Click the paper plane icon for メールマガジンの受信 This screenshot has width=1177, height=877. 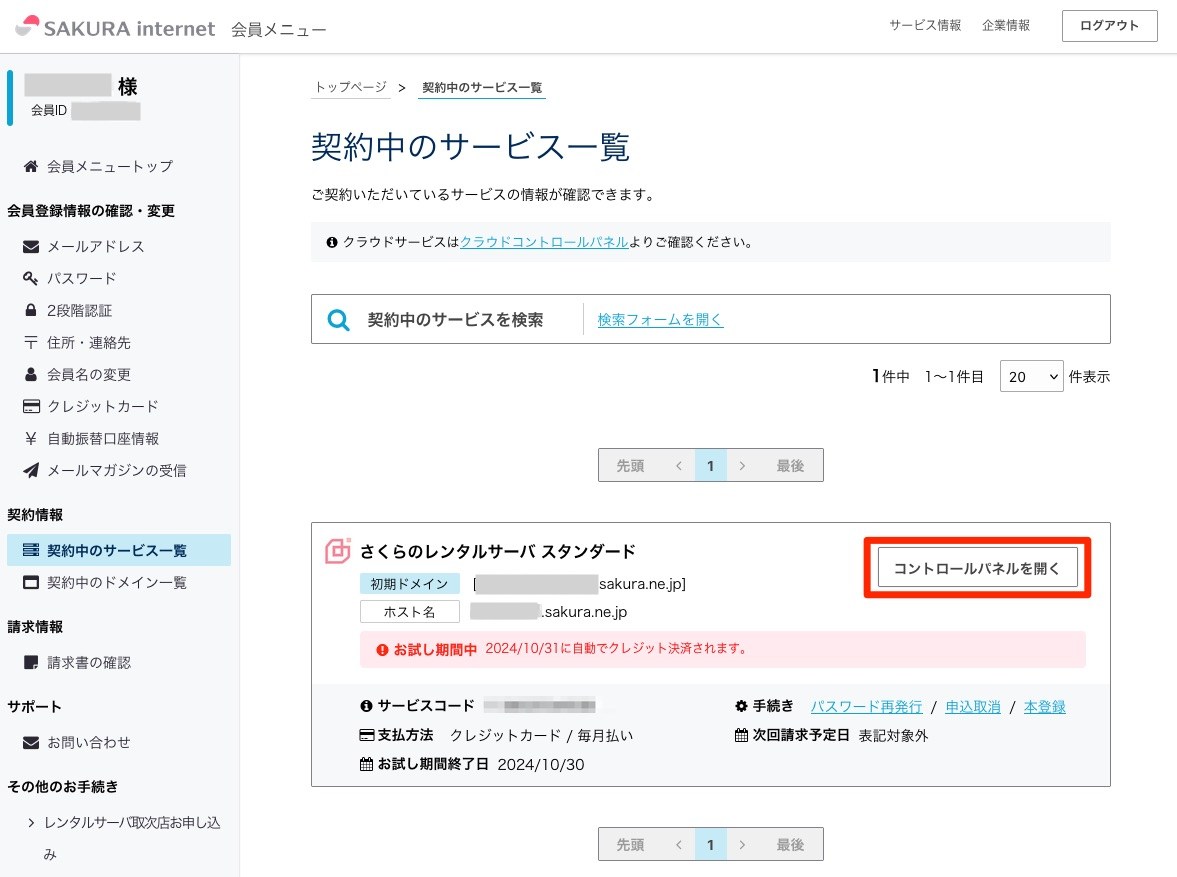pyautogui.click(x=31, y=470)
